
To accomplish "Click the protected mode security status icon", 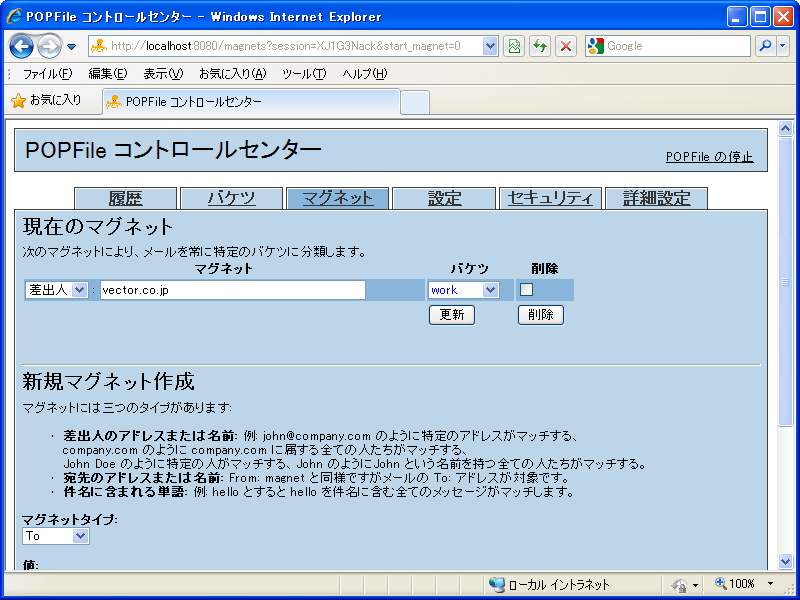I will [680, 585].
